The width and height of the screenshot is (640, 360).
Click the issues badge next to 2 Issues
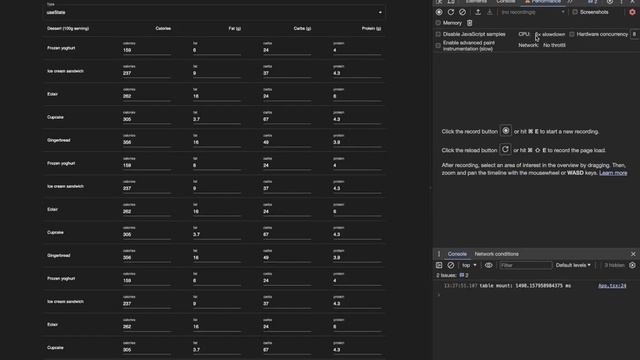pos(464,275)
